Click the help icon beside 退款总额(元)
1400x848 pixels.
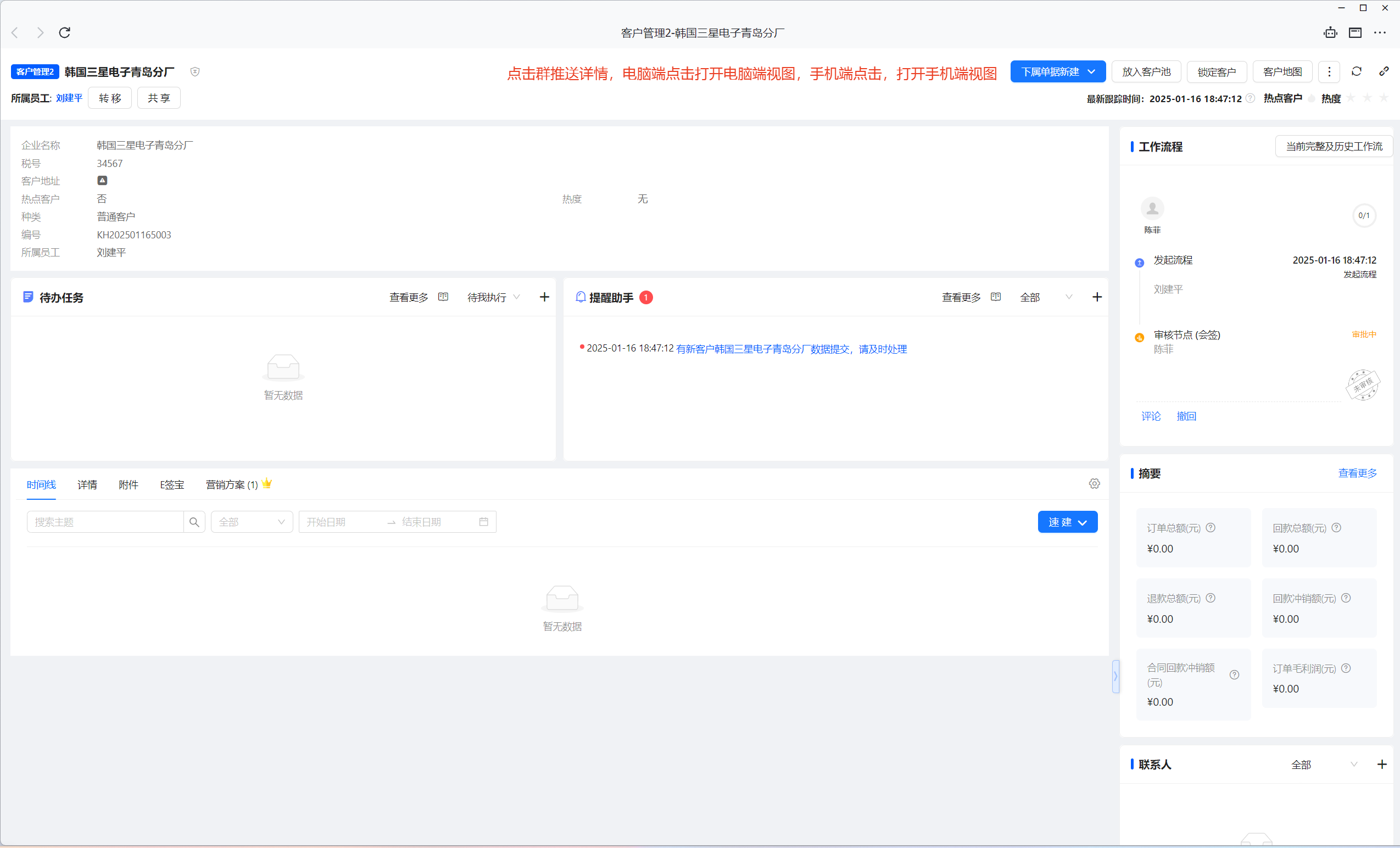1211,598
